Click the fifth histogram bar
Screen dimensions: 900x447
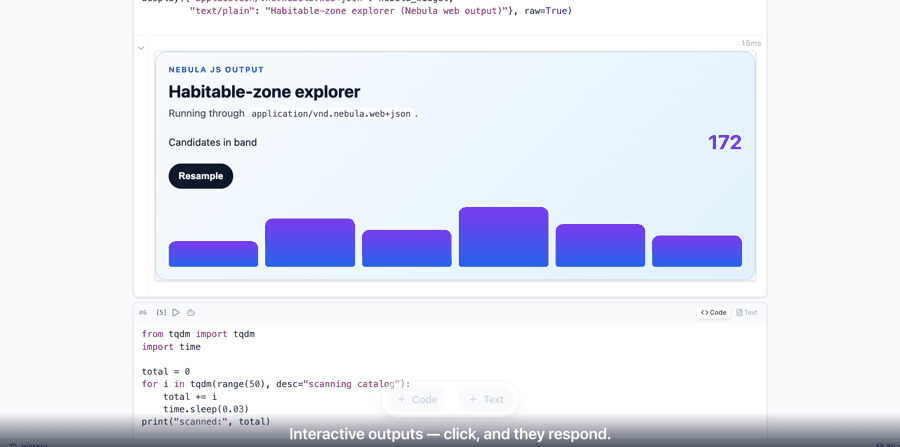600,246
